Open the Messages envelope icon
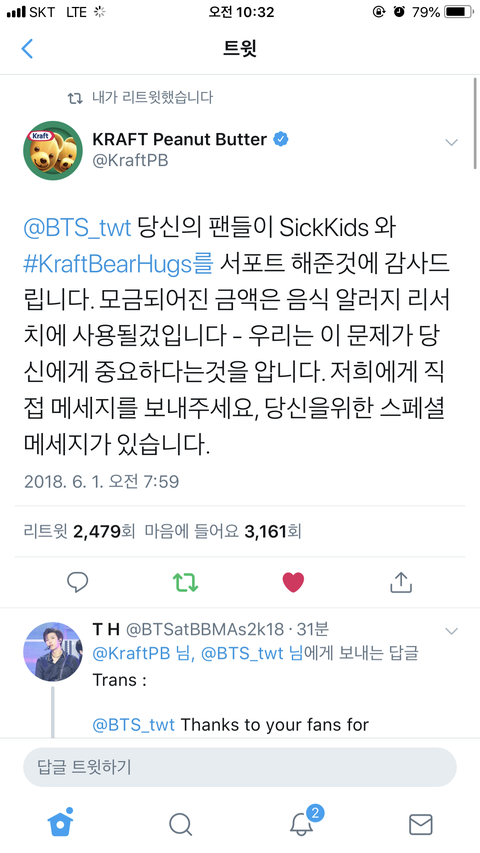 tap(420, 825)
